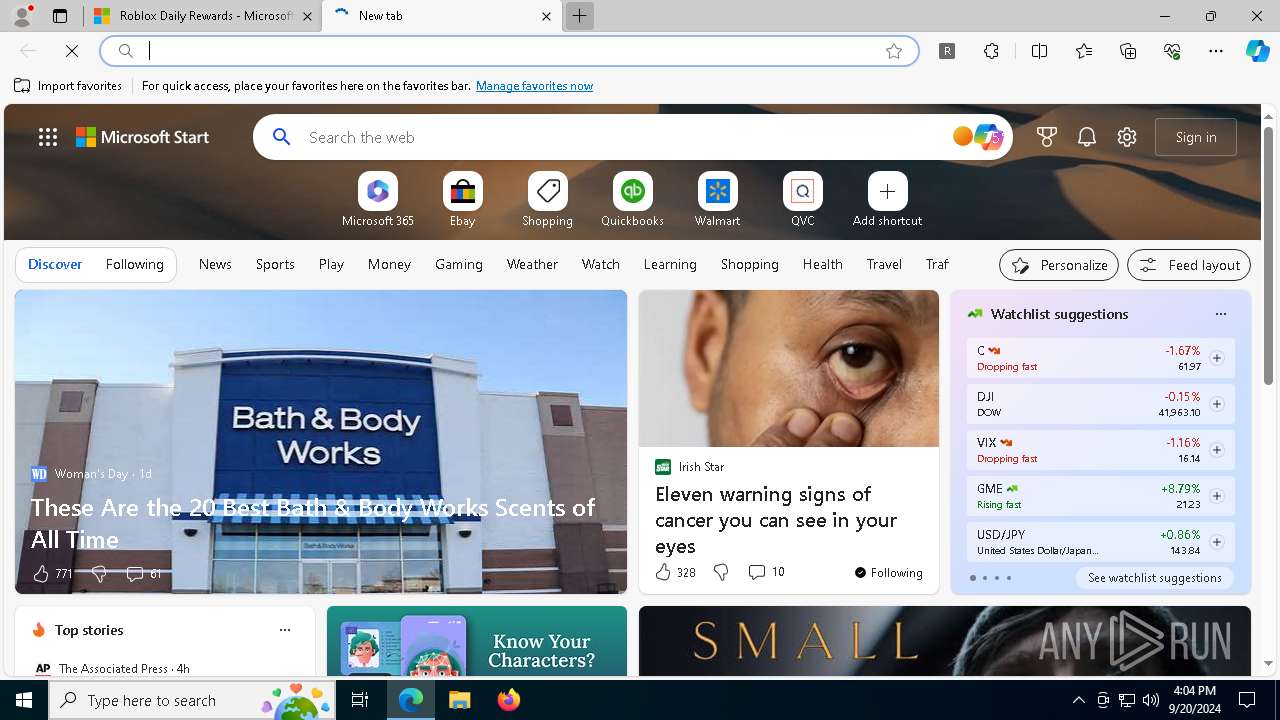
Task: Open Task View on the taskbar
Action: (x=360, y=700)
